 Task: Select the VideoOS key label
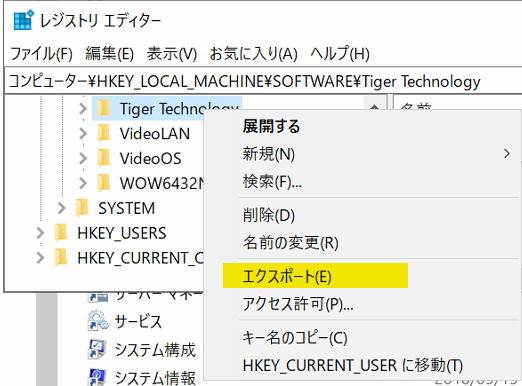click(x=150, y=158)
